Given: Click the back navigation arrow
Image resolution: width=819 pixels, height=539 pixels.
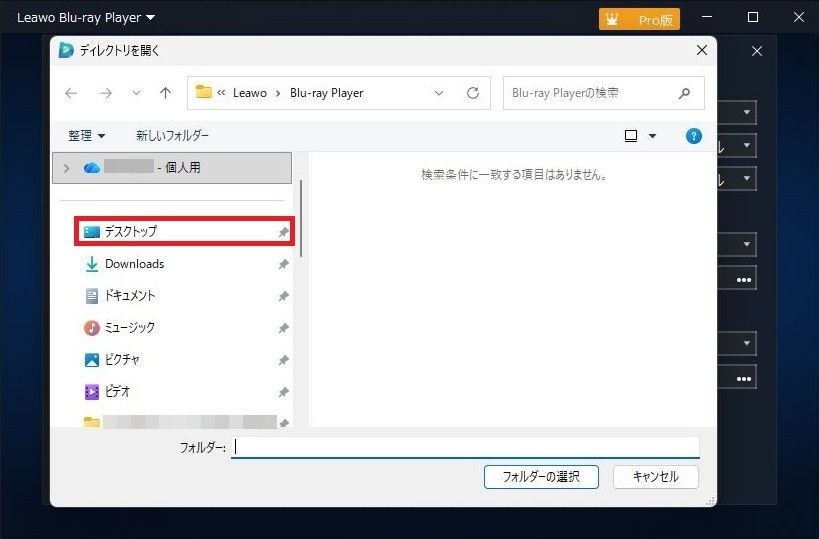Looking at the screenshot, I should tap(71, 93).
